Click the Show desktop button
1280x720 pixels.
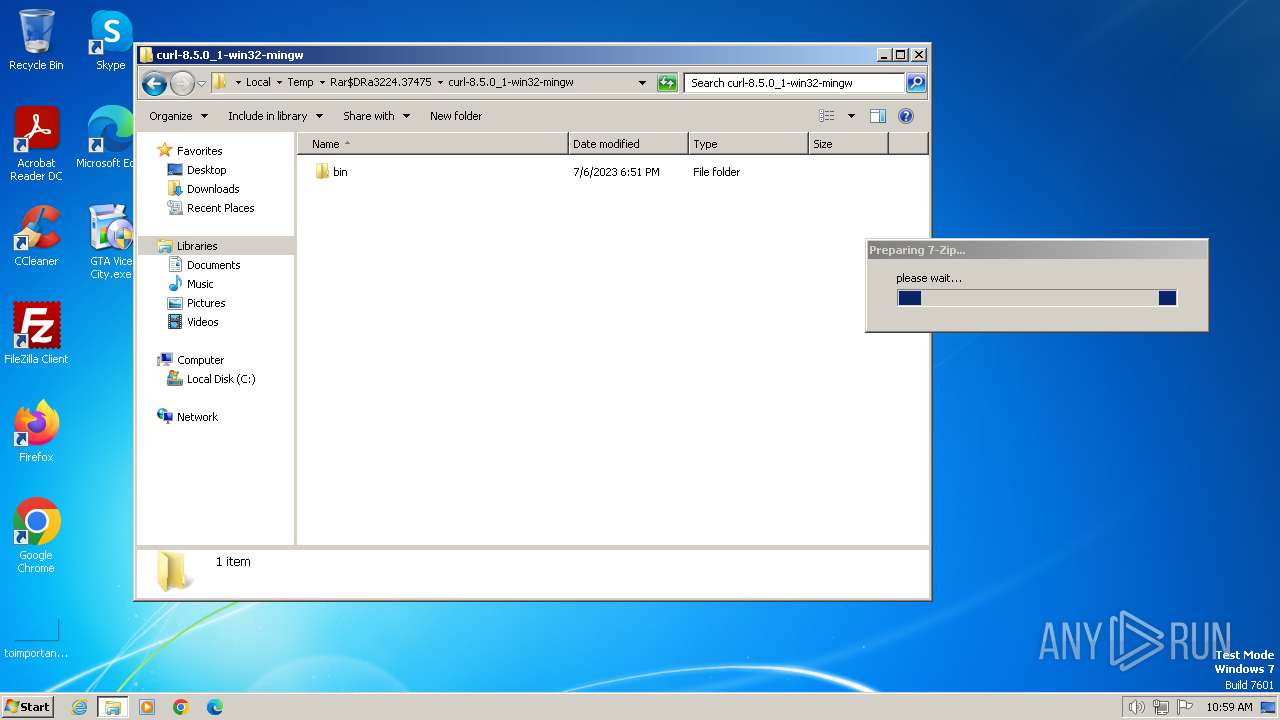(x=1269, y=707)
